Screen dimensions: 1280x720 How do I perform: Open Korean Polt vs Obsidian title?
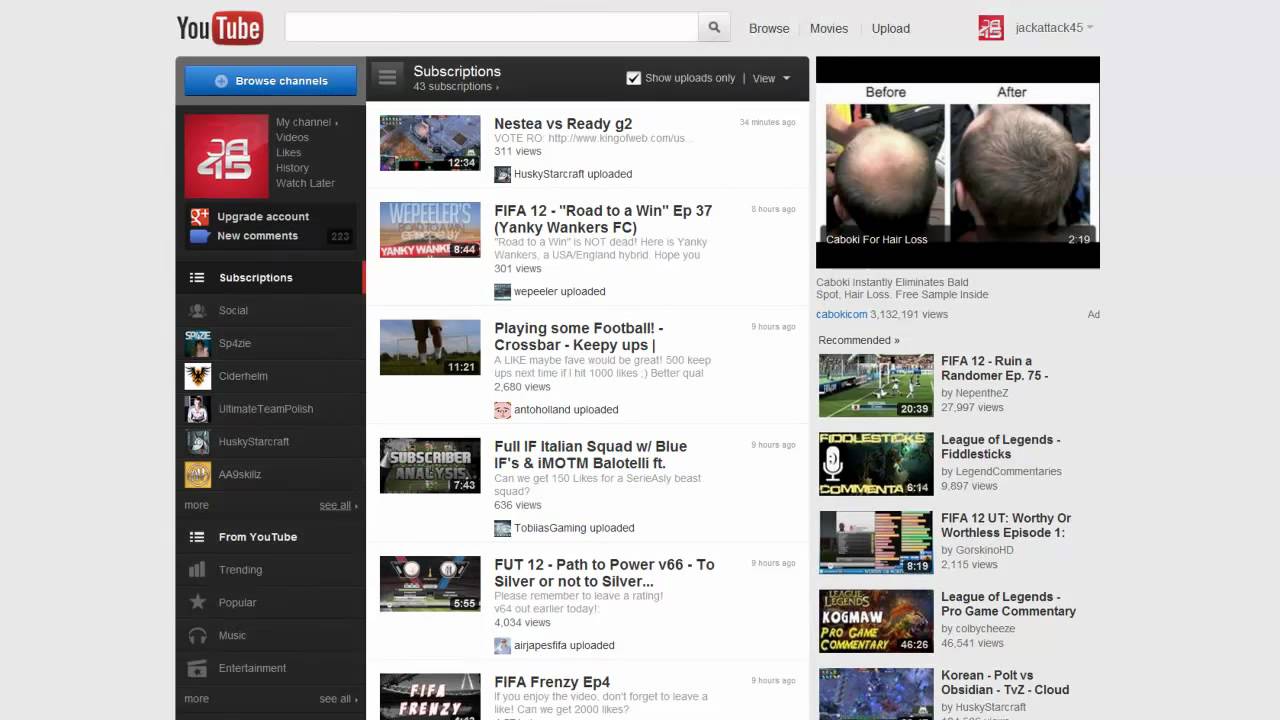tap(1005, 682)
